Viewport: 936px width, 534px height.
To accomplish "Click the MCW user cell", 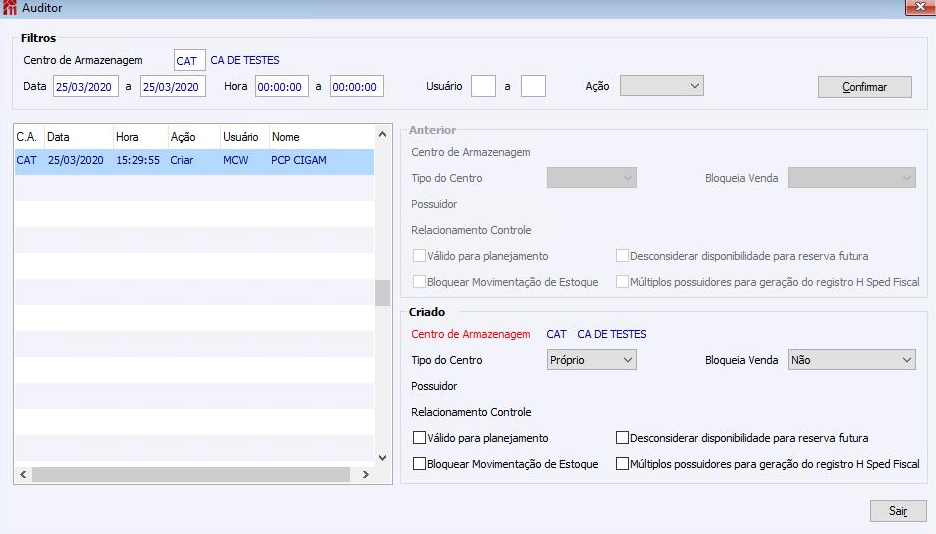I will (235, 160).
